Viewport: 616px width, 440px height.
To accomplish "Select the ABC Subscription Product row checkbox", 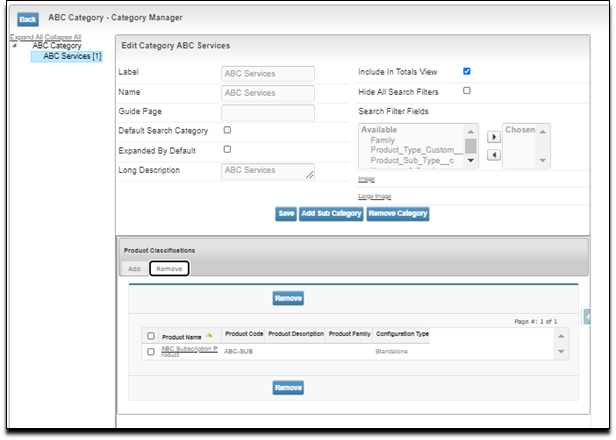I will pos(151,352).
